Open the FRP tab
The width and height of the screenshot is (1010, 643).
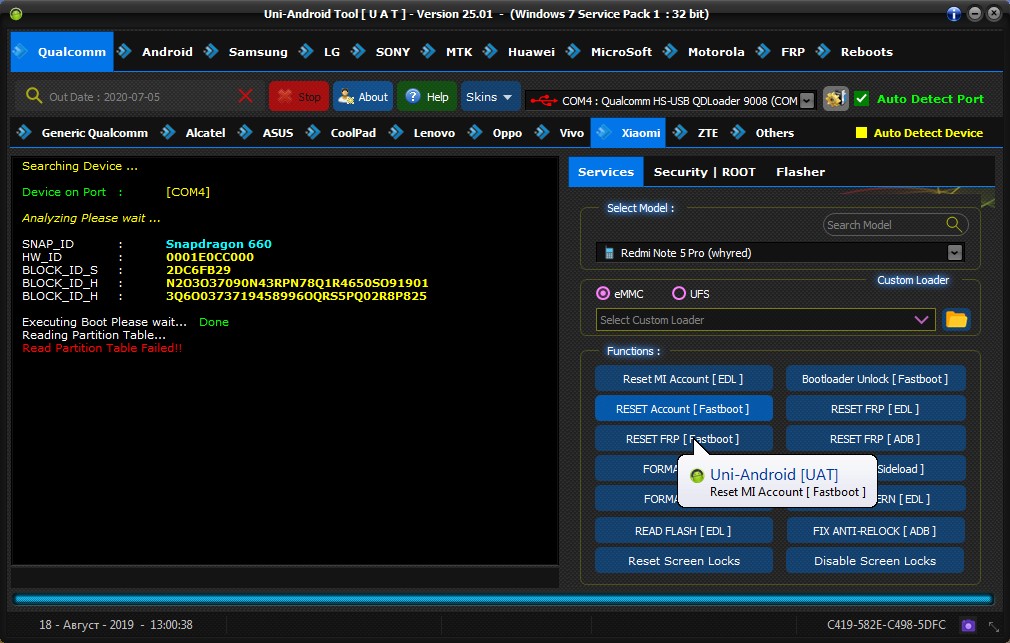(x=792, y=52)
